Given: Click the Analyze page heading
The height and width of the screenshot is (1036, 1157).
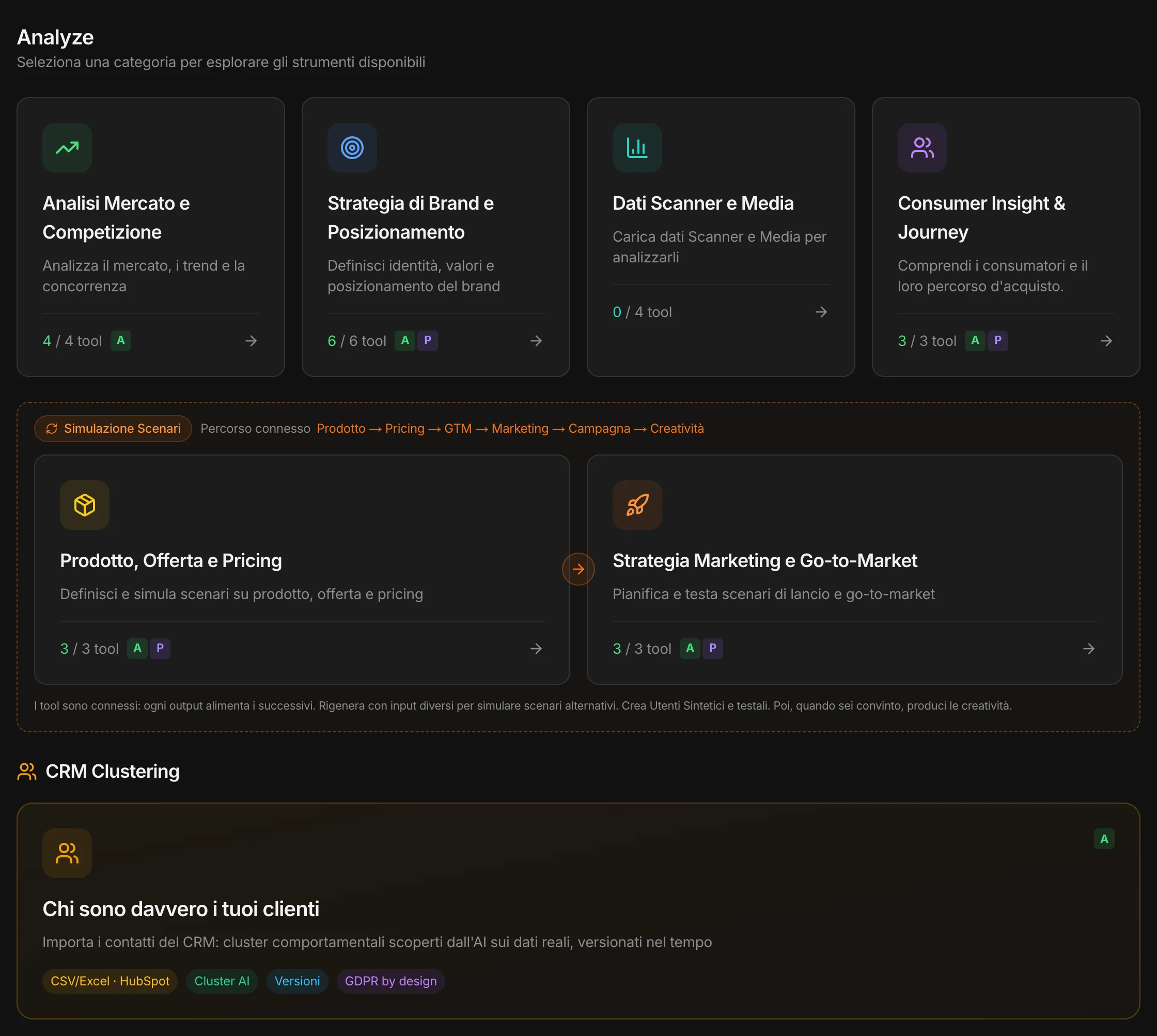Looking at the screenshot, I should pyautogui.click(x=55, y=38).
